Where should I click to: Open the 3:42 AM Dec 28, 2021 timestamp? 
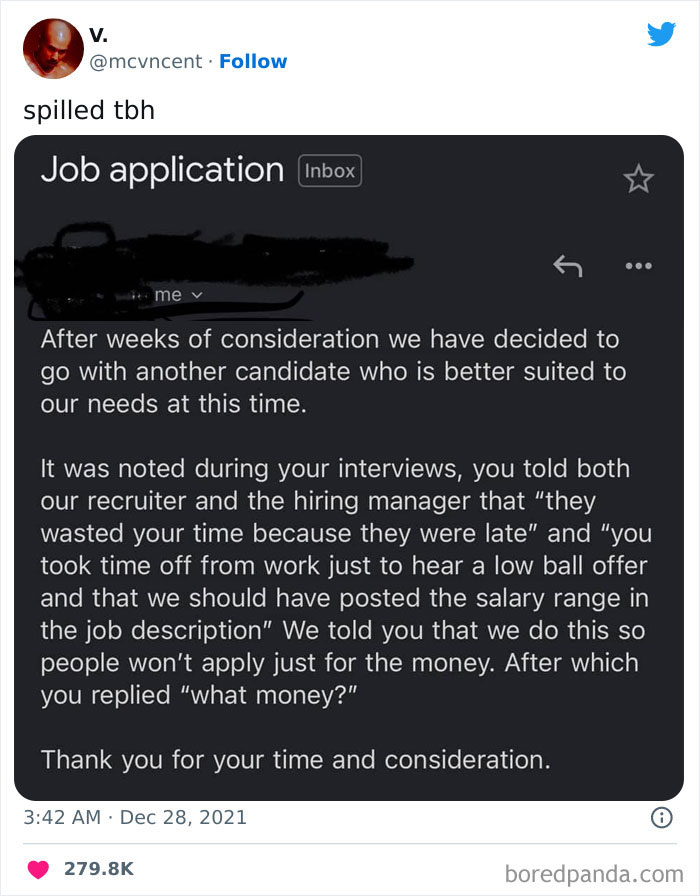[x=134, y=817]
